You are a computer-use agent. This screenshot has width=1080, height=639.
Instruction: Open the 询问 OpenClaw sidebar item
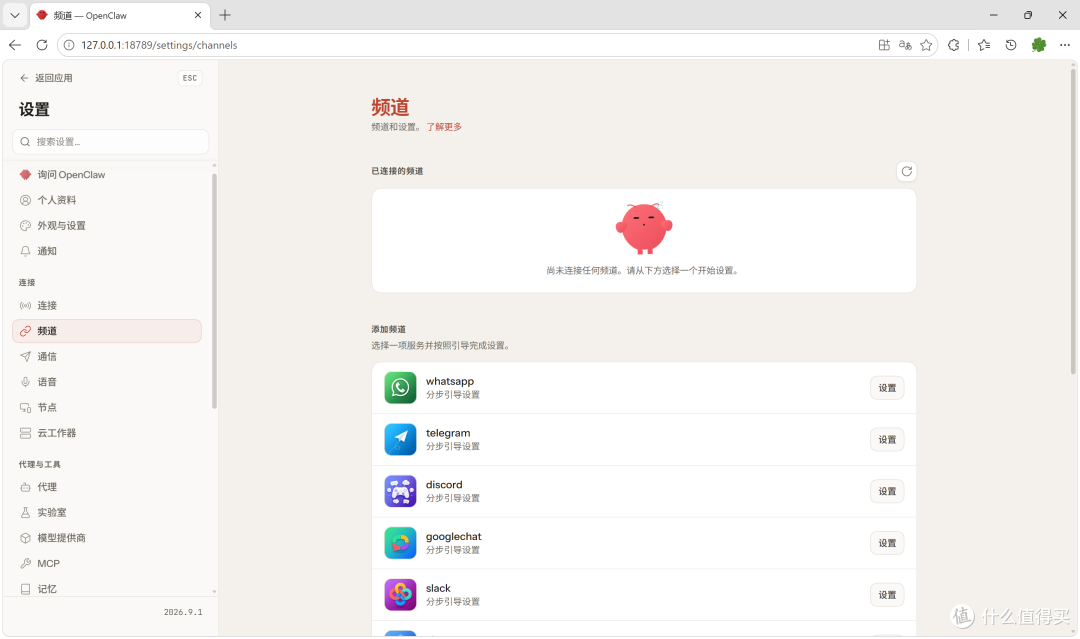tap(107, 175)
